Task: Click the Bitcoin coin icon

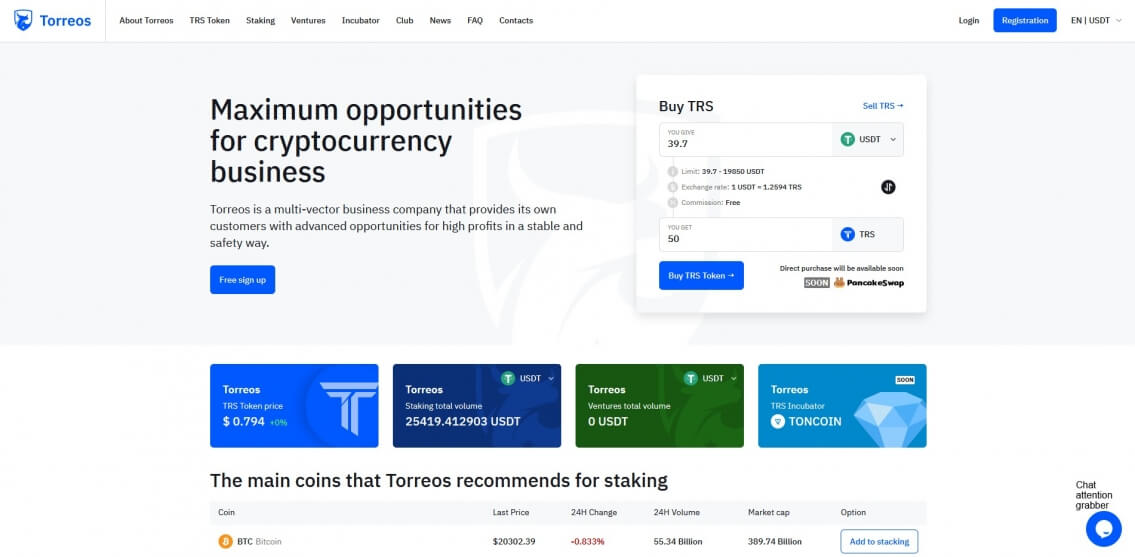Action: [x=225, y=541]
